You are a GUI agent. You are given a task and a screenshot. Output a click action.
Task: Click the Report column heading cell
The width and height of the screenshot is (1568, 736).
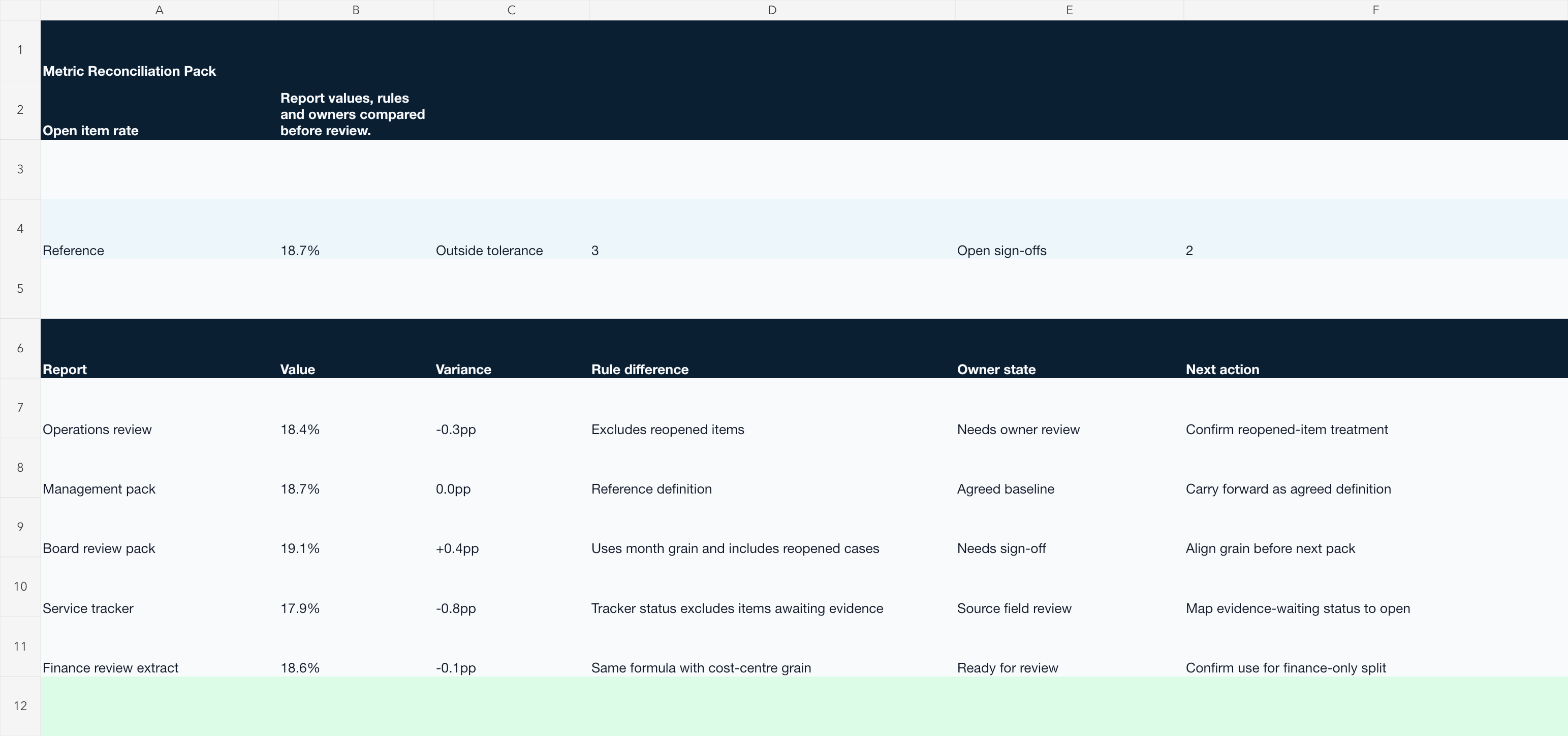pos(160,348)
